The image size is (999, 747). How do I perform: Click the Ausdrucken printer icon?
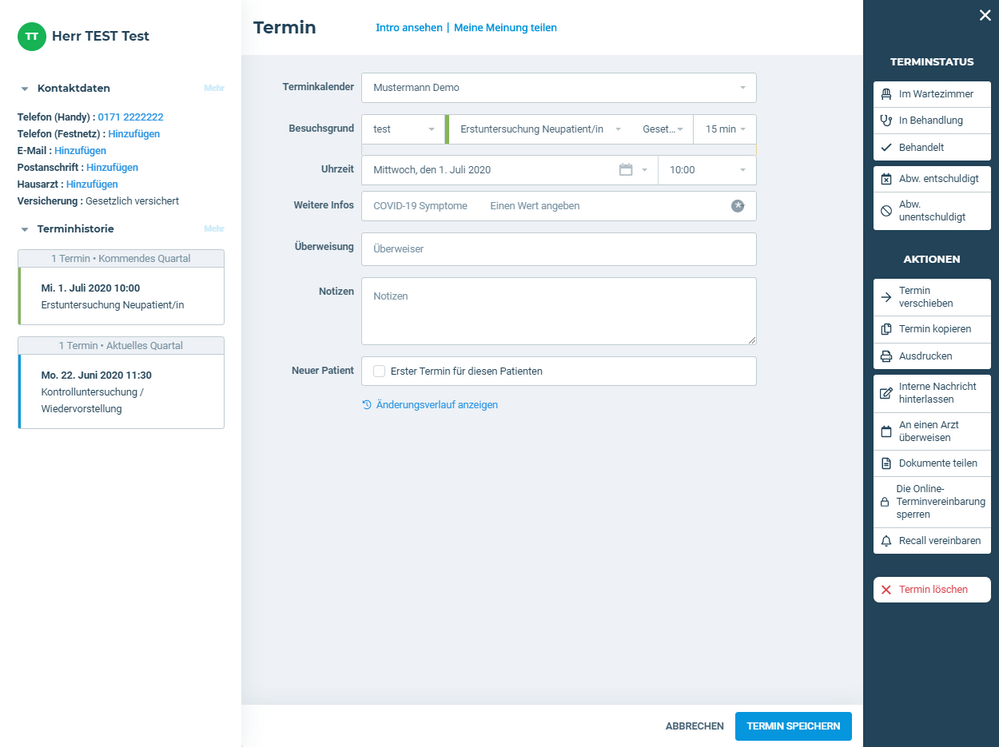pos(886,356)
